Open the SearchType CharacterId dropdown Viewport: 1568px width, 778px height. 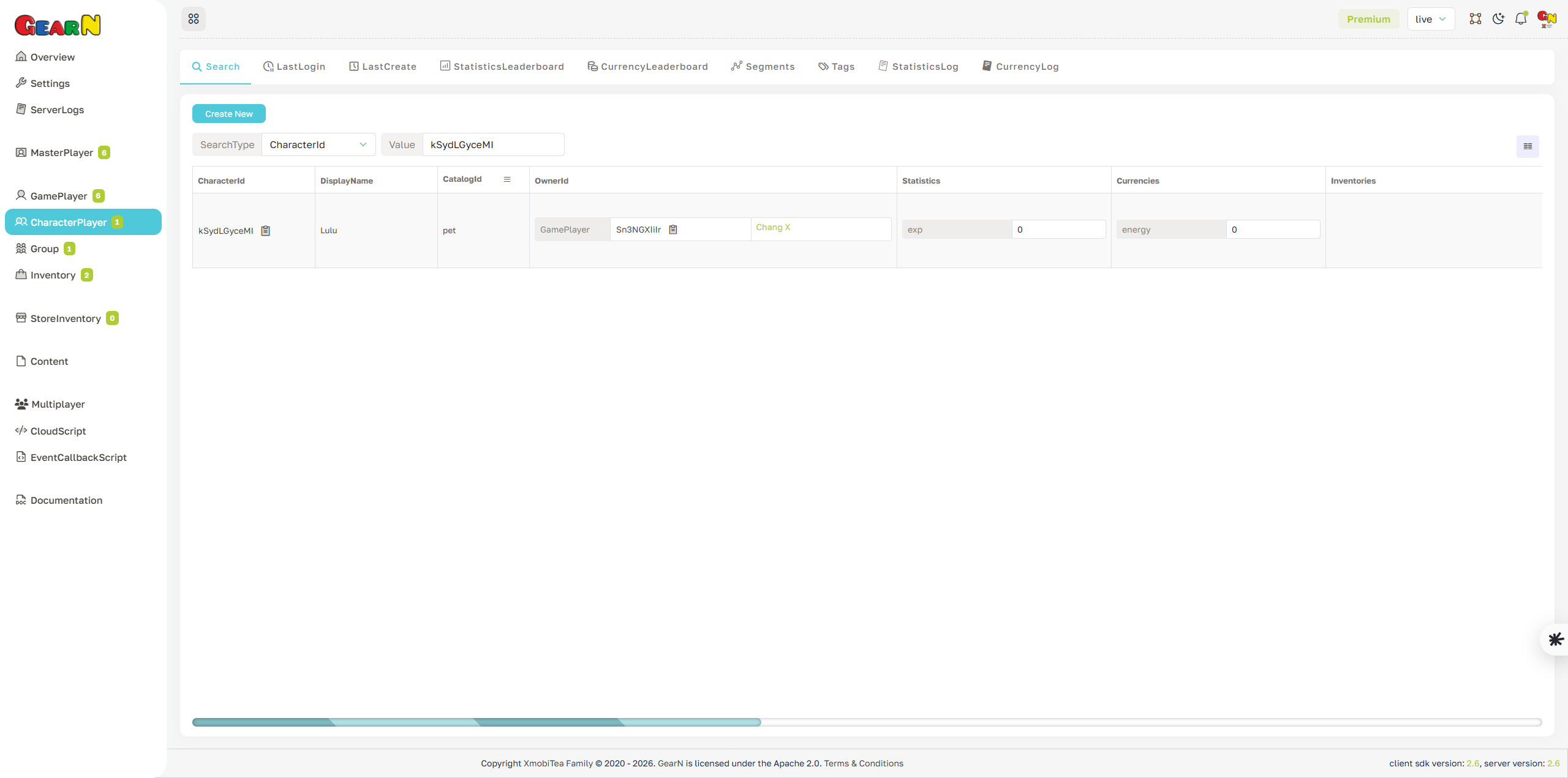click(318, 144)
